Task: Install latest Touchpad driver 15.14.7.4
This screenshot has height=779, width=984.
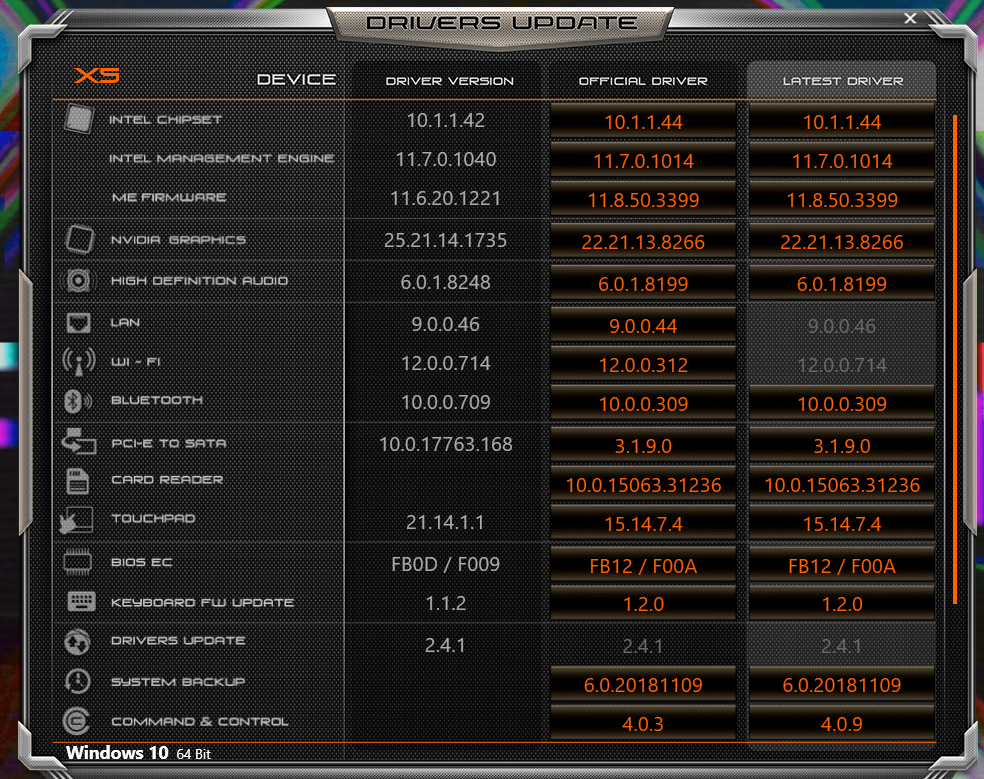Action: (x=842, y=523)
